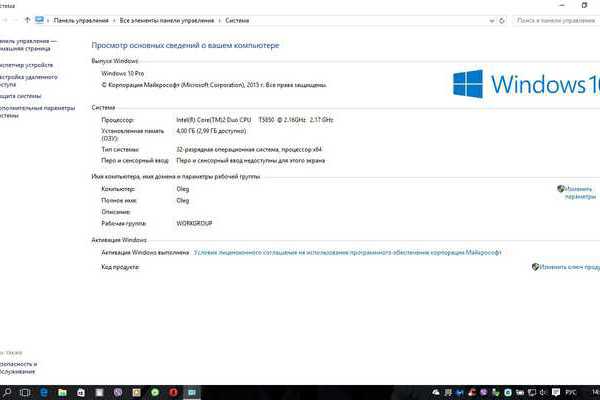Select the Код продукта label
This screenshot has width=600, height=400.
click(120, 267)
